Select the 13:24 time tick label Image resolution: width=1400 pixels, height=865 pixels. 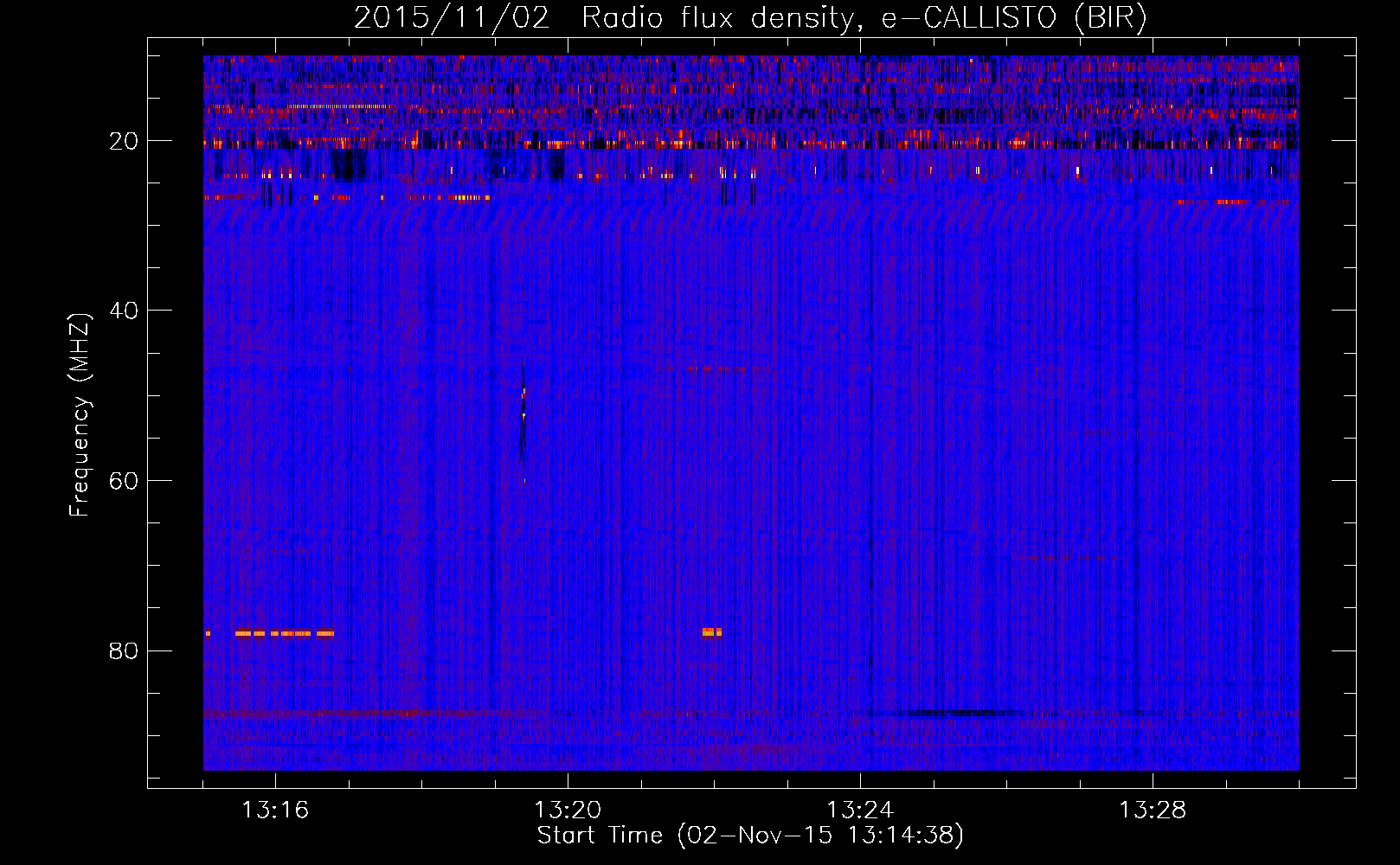click(860, 811)
